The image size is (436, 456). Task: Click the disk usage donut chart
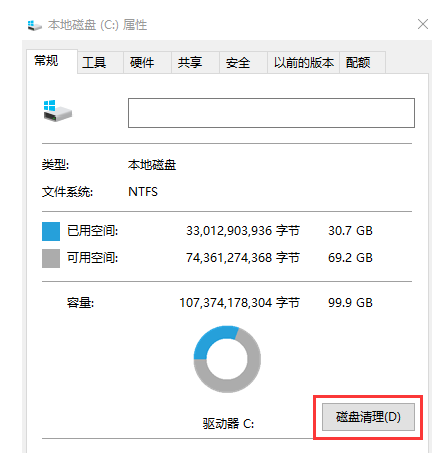(227, 359)
